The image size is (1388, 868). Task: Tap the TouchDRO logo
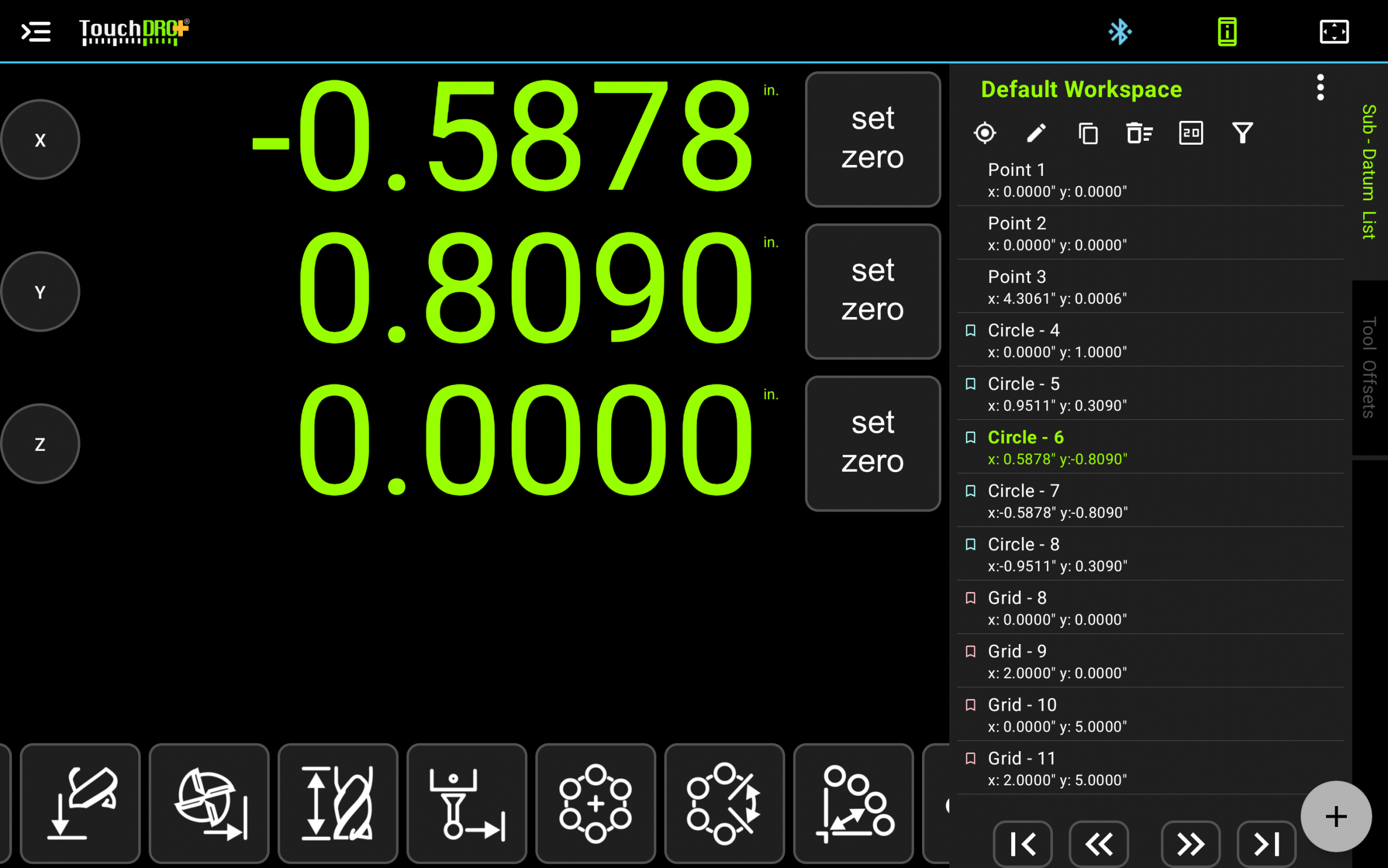(x=134, y=32)
